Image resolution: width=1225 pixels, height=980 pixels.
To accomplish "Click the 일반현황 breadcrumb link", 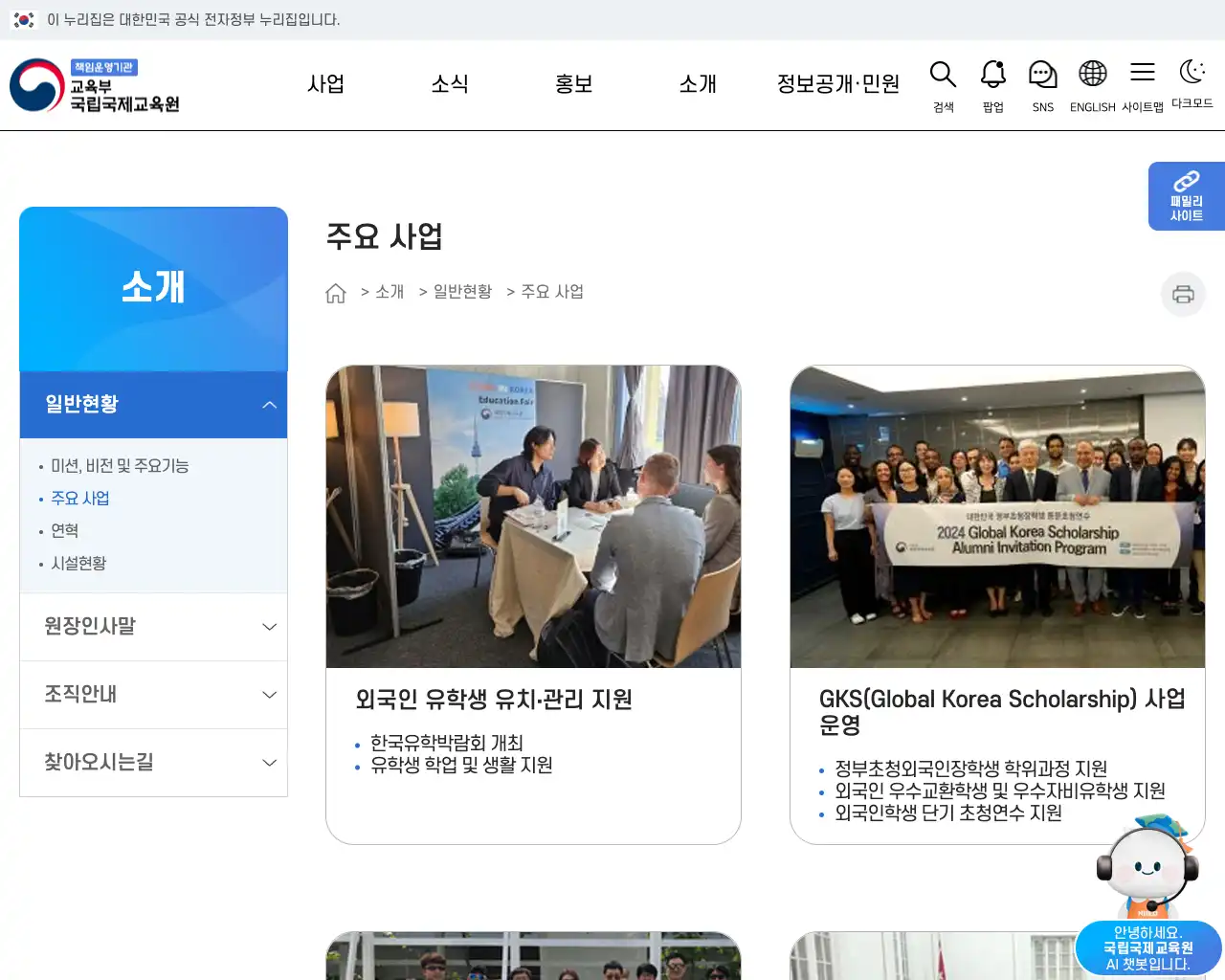I will pyautogui.click(x=462, y=292).
